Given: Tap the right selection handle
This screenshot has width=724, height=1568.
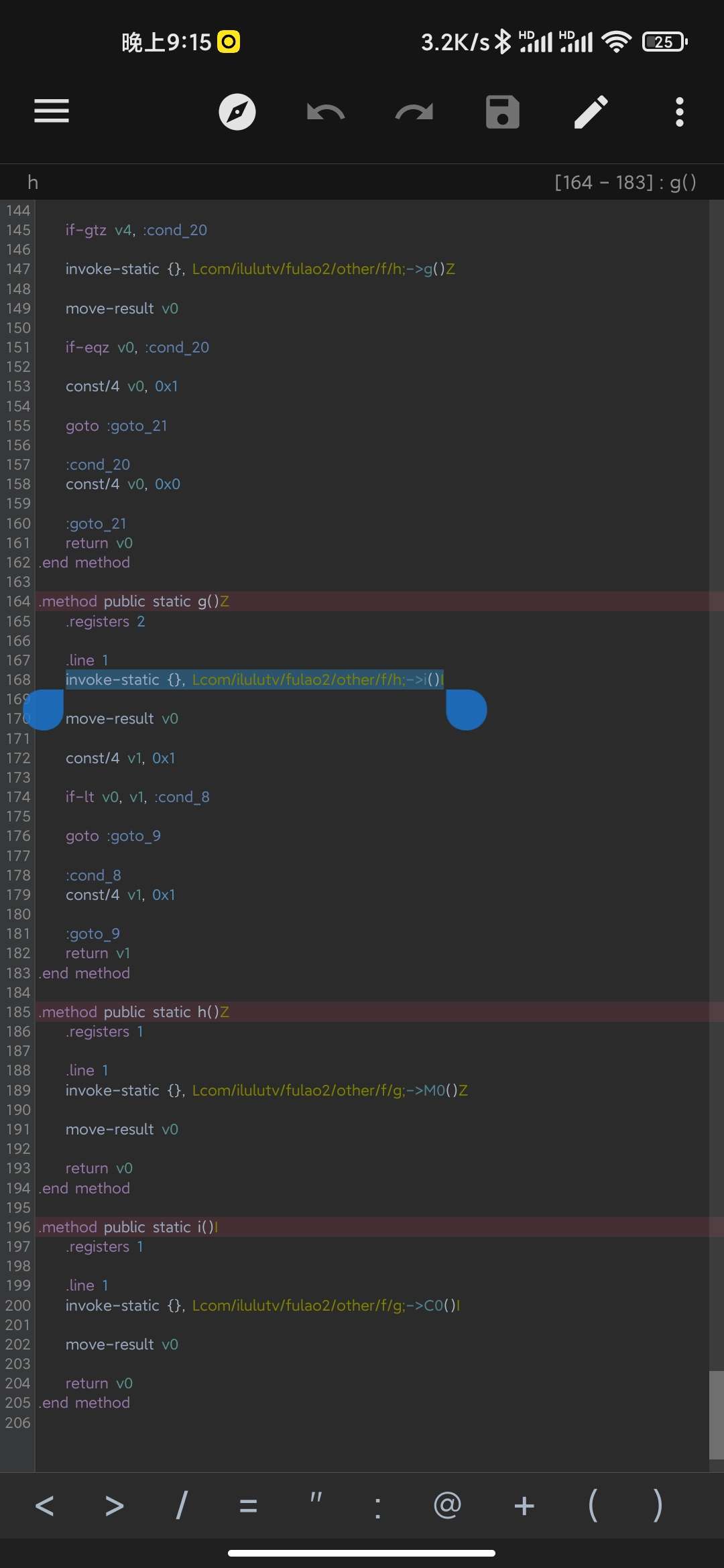Looking at the screenshot, I should [467, 710].
